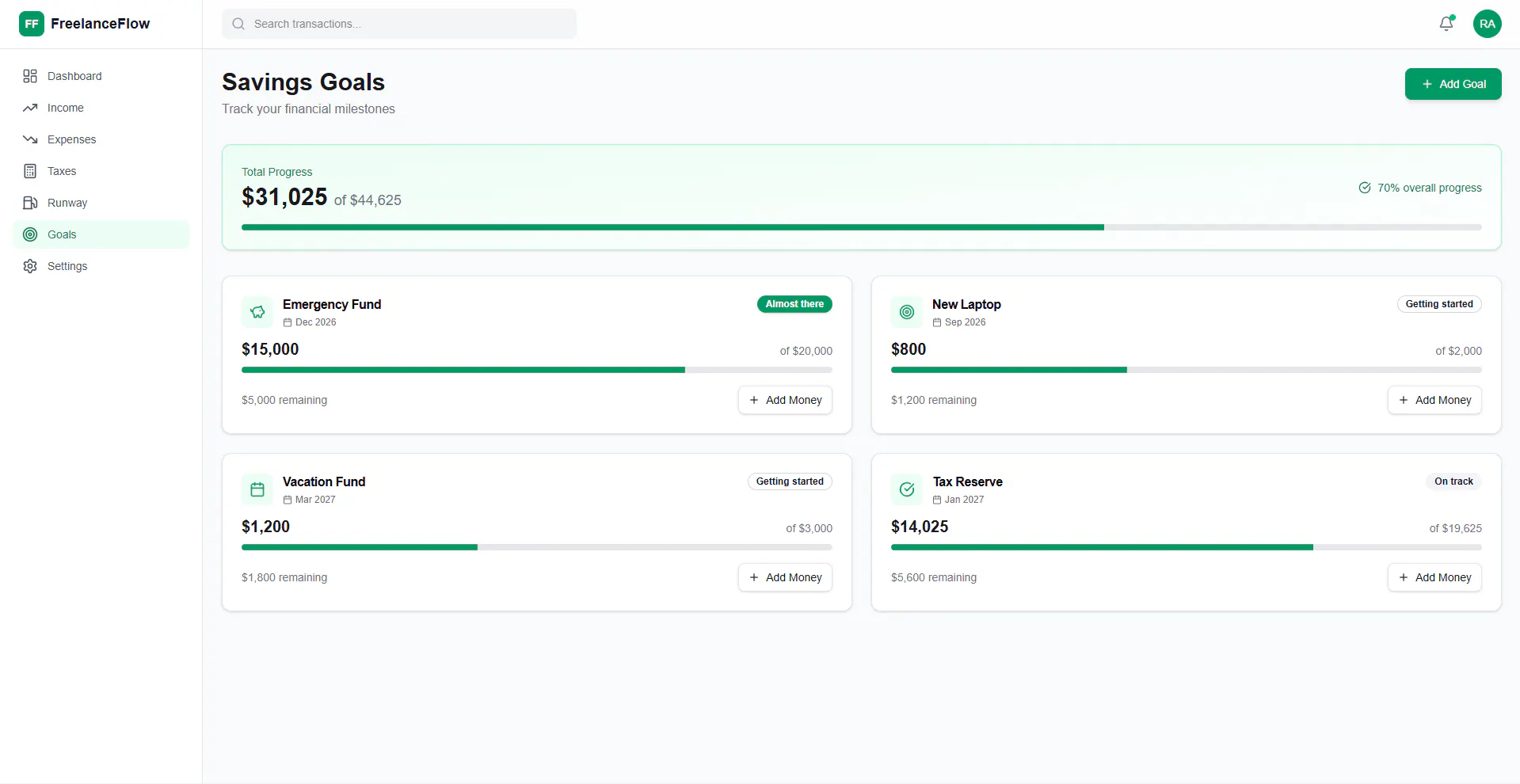The image size is (1520, 784).
Task: Click the FreelanceFlow brand name
Action: (100, 24)
